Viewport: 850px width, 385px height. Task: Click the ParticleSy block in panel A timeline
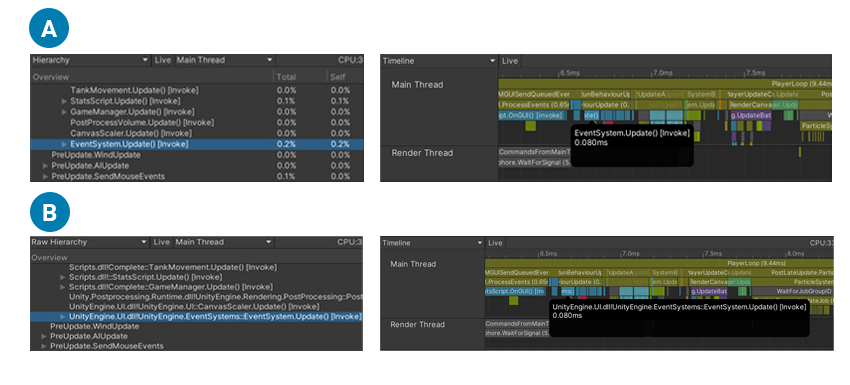(x=815, y=126)
